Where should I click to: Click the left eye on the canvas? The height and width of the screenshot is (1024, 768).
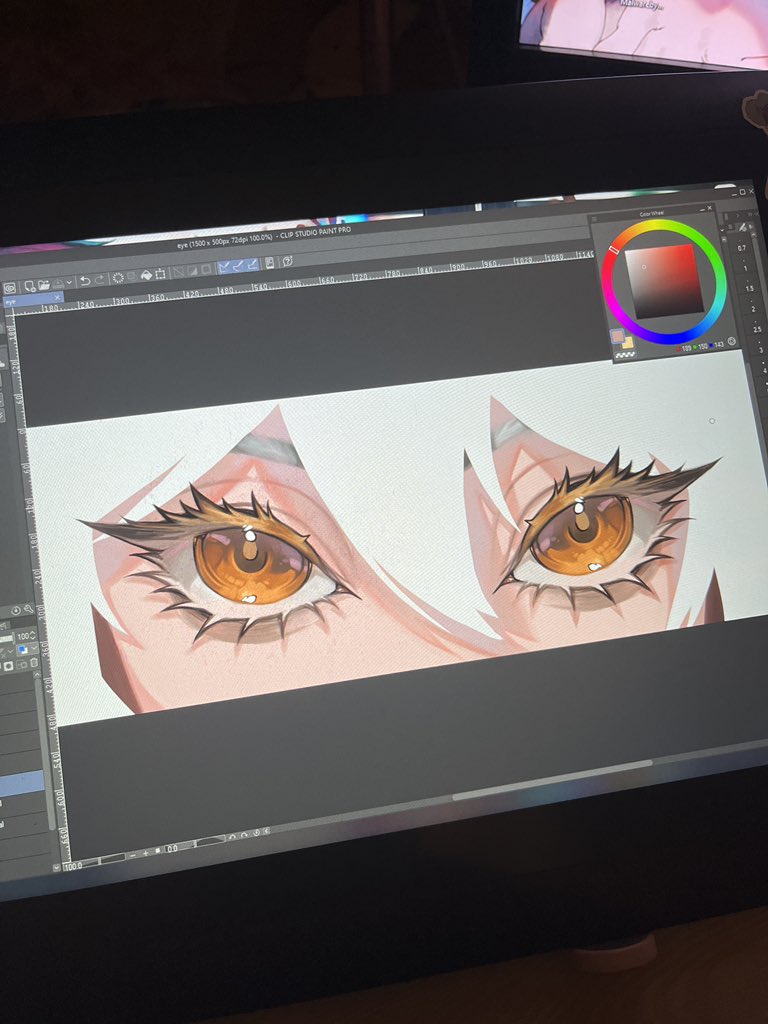251,566
